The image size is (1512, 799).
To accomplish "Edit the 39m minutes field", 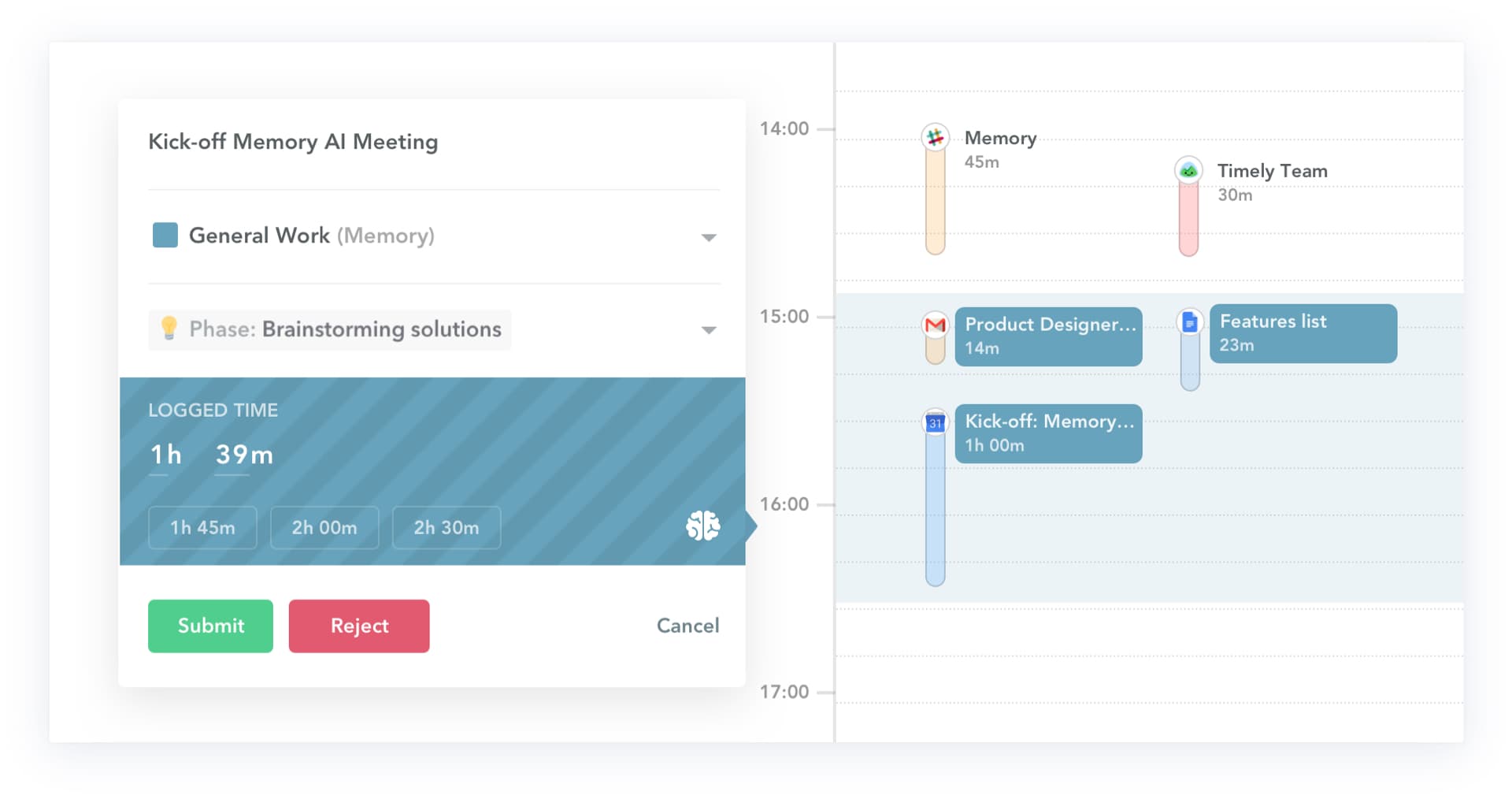I will point(244,455).
